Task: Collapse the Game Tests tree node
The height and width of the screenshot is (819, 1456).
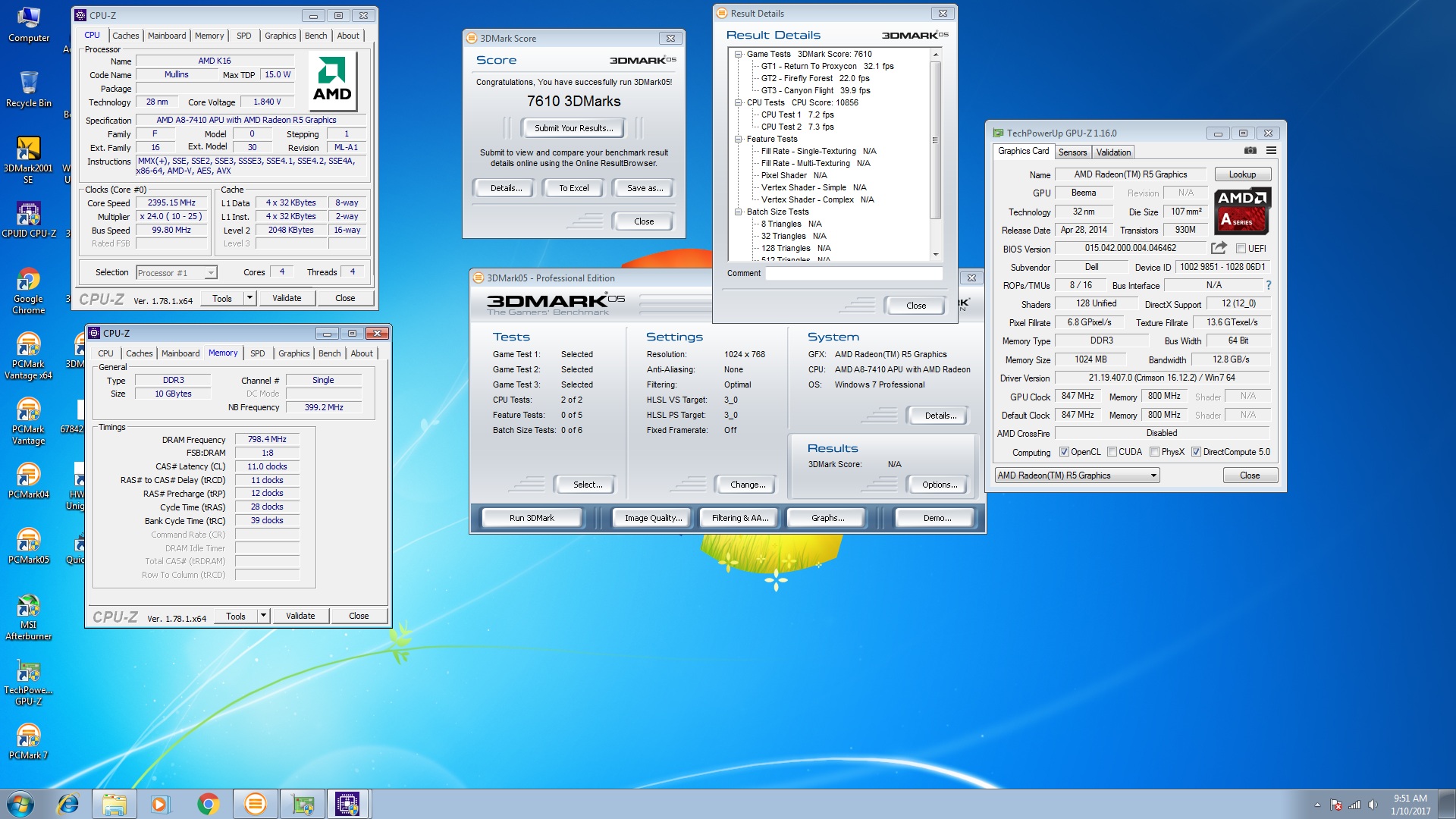Action: (x=738, y=54)
